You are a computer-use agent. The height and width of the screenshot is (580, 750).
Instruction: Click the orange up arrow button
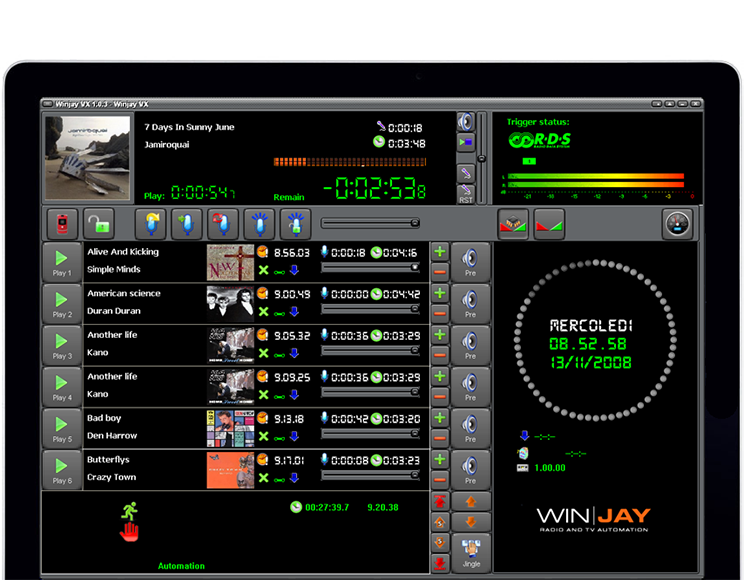coord(471,502)
